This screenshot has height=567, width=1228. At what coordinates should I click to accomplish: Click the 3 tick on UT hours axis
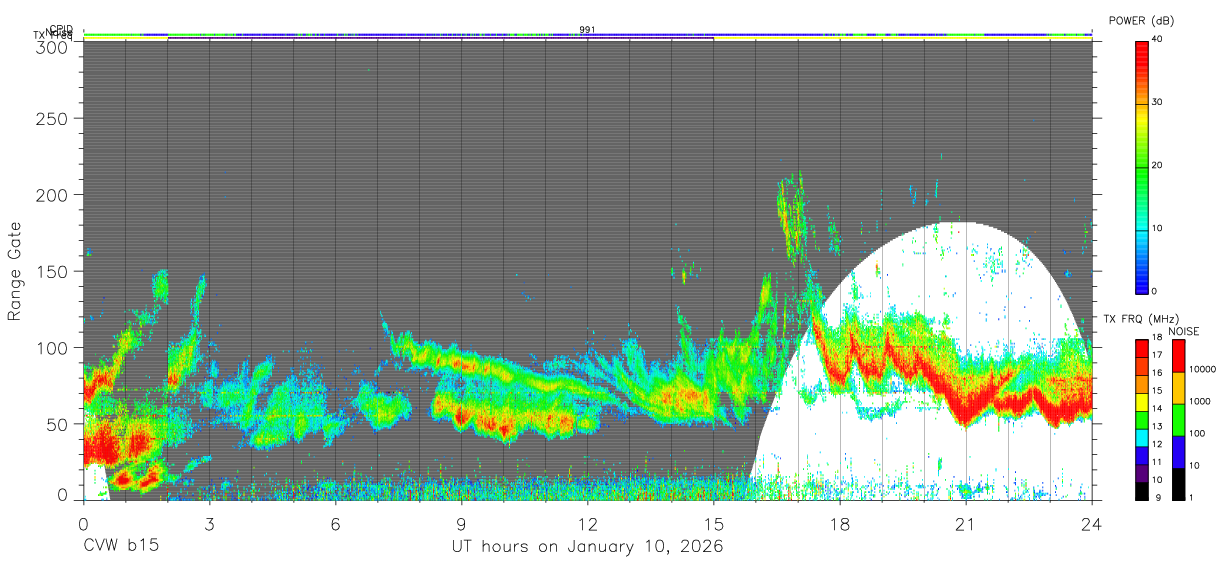pyautogui.click(x=209, y=523)
